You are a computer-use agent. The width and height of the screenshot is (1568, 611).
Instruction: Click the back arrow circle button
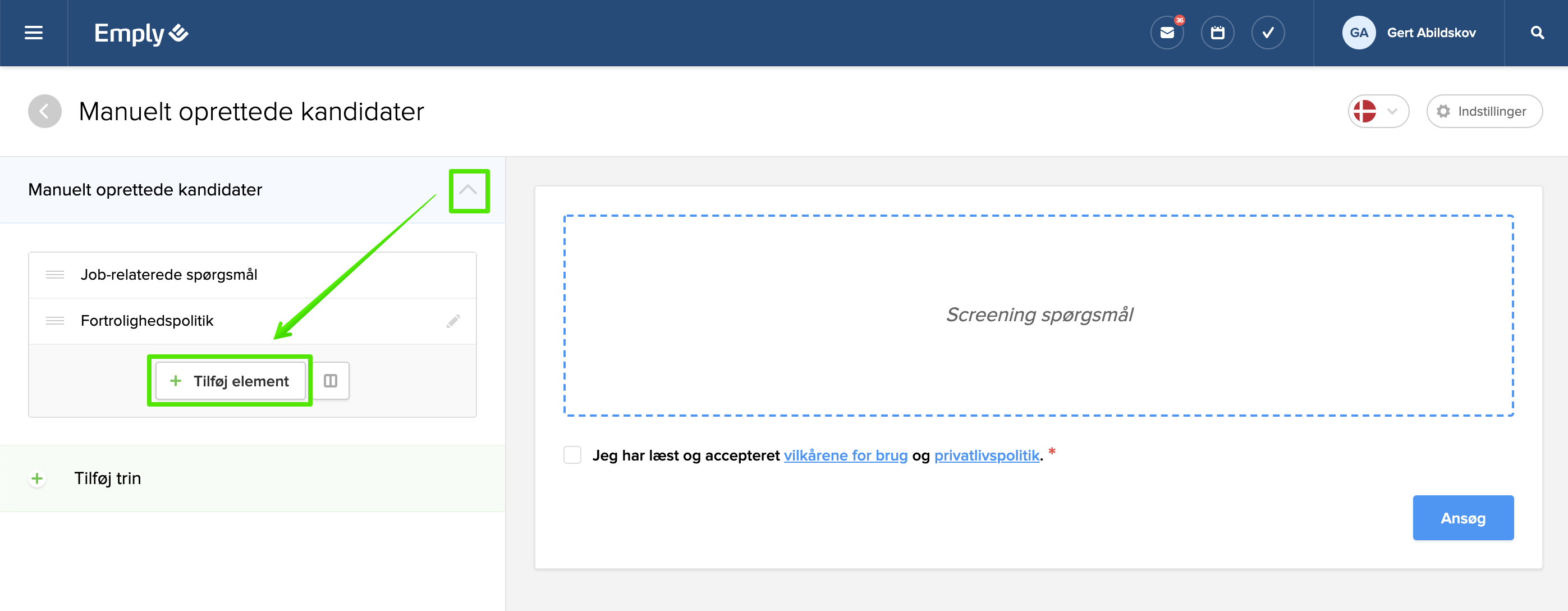tap(44, 112)
